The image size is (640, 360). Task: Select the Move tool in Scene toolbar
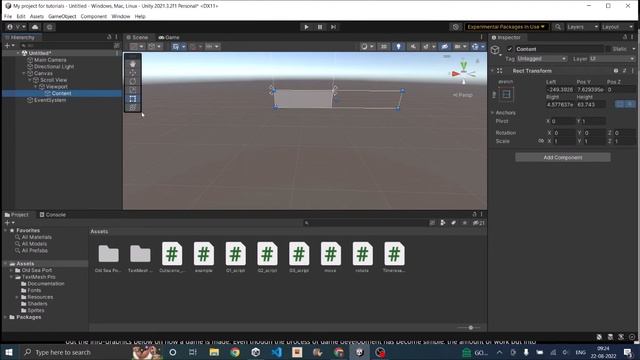point(133,73)
